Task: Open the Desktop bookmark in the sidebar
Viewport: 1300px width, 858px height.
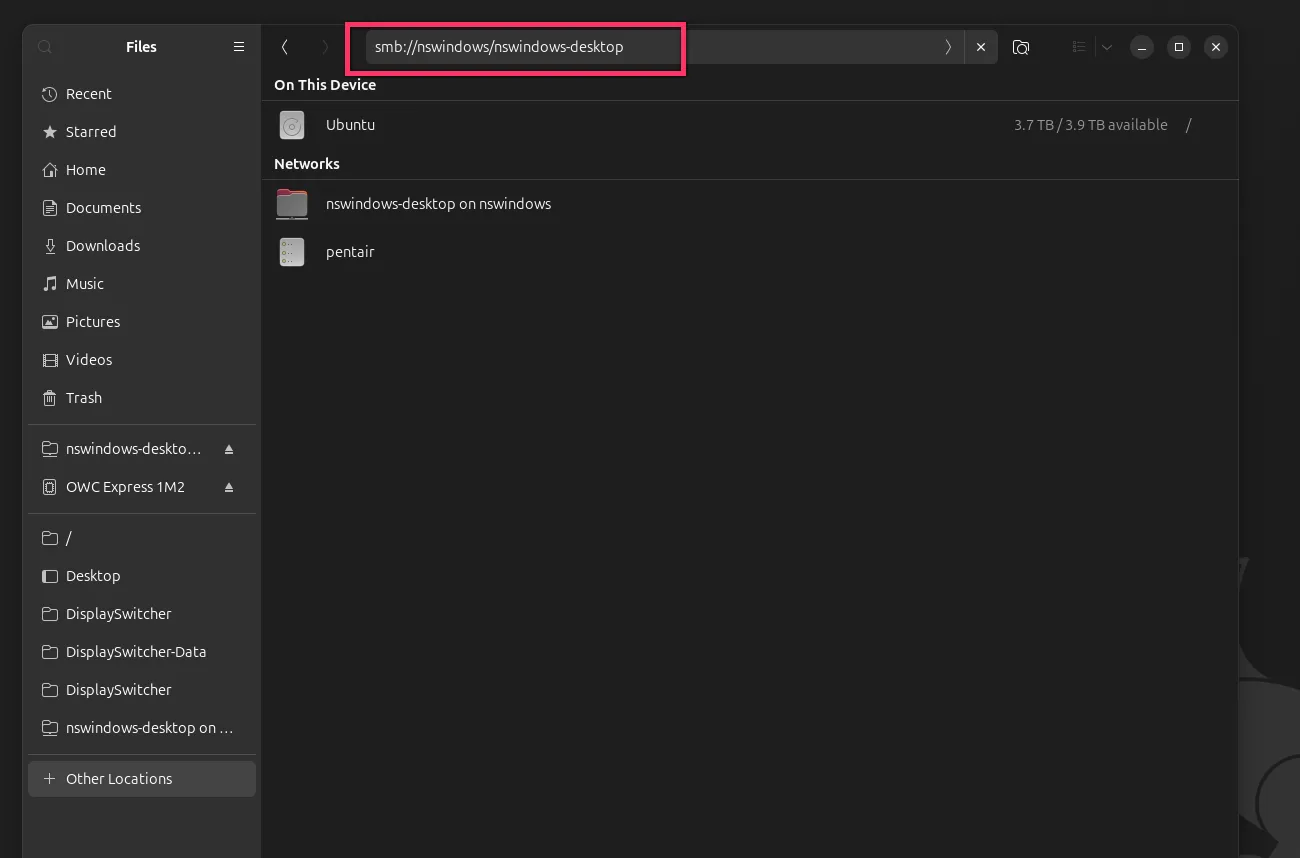Action: click(142, 576)
